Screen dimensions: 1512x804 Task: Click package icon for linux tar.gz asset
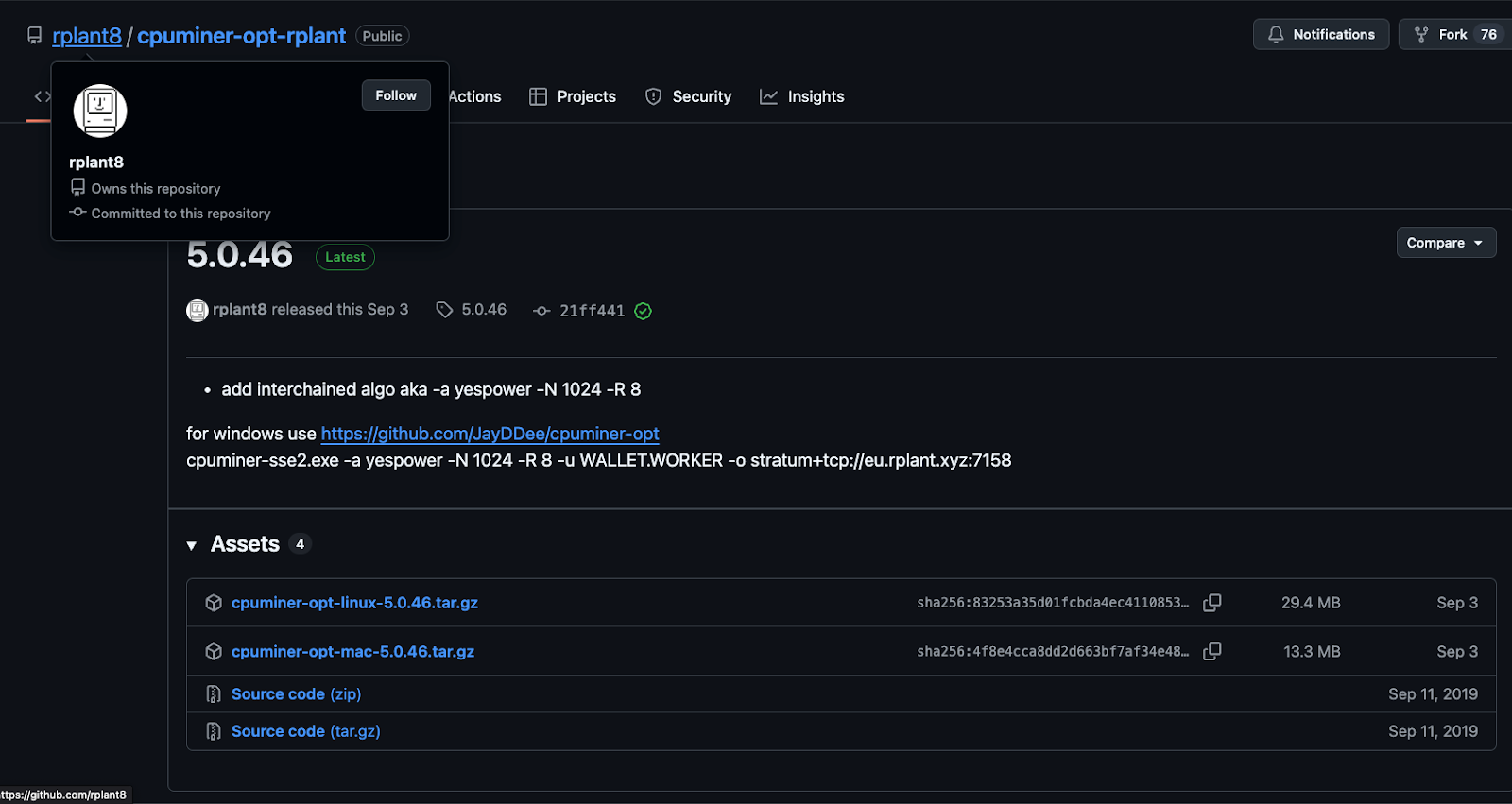214,603
